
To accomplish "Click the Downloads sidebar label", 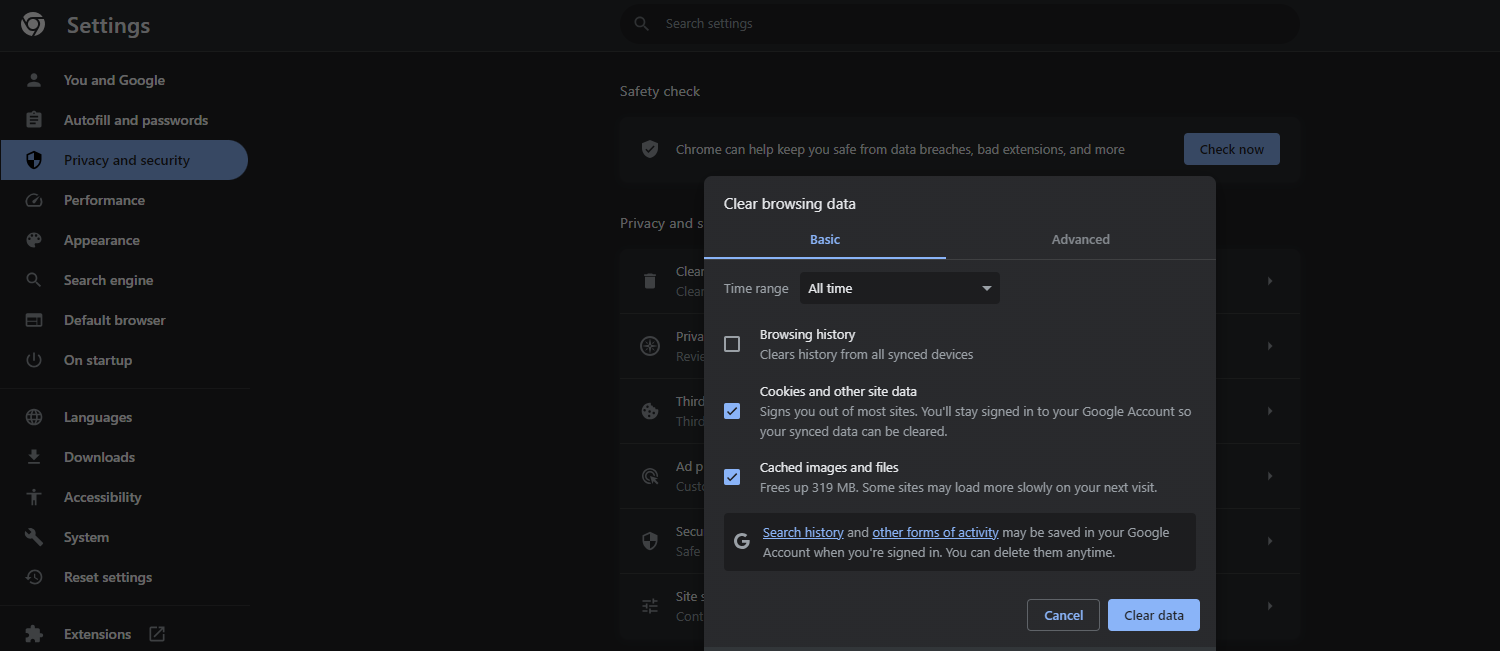I will click(x=99, y=457).
